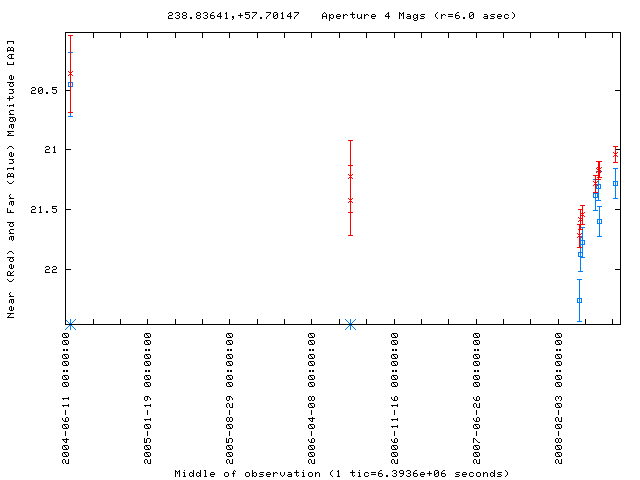This screenshot has height=480, width=640.
Task: Select the y-axis label 20.5
Action: coord(44,91)
